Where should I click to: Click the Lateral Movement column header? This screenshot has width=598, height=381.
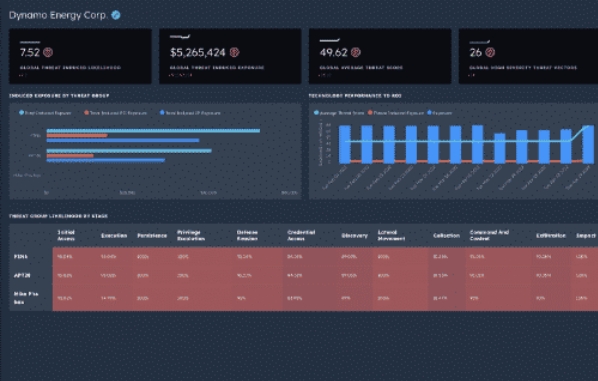[391, 235]
